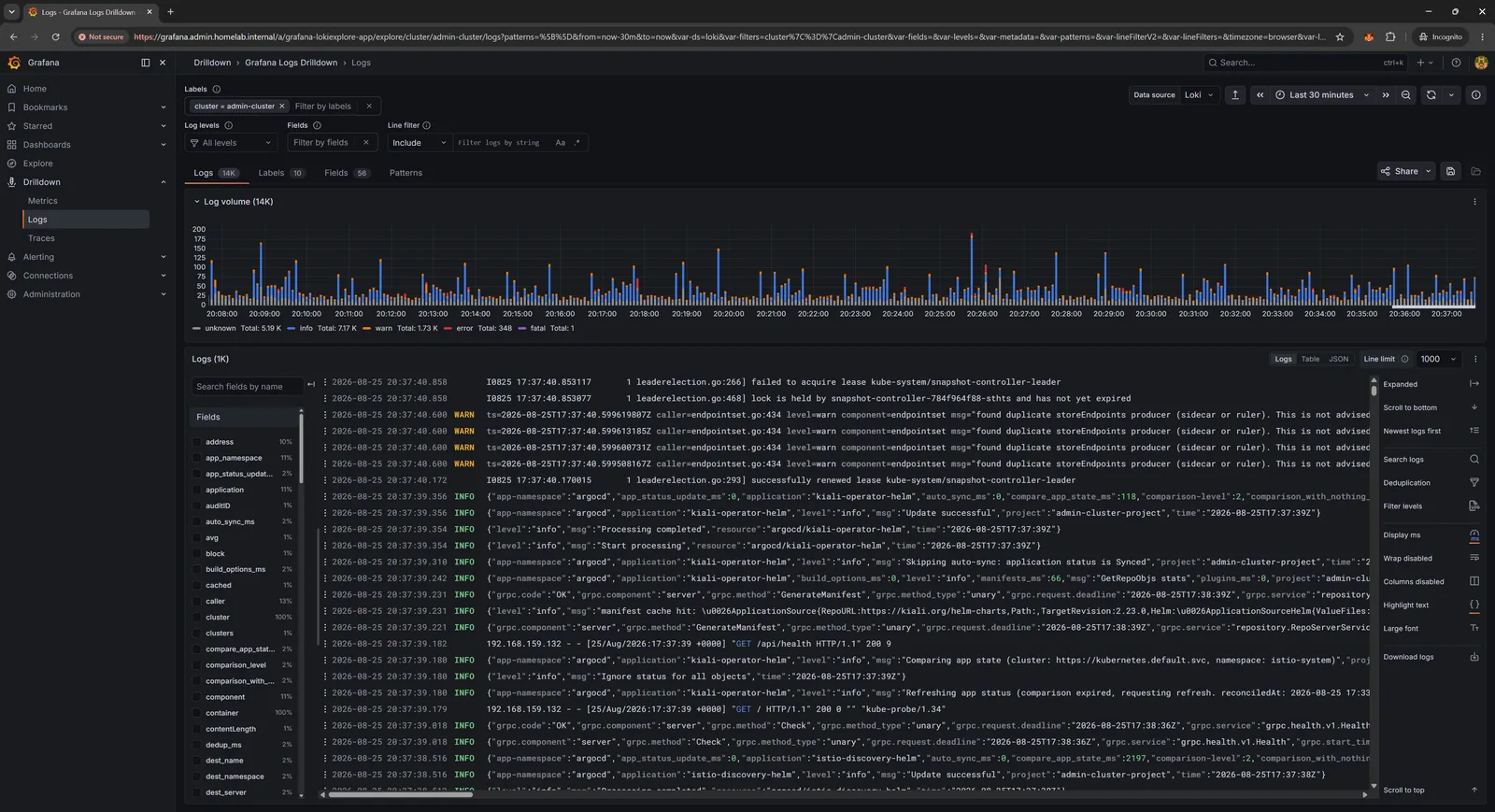This screenshot has height=812, width=1495.
Task: Open the info icon in the toolbar
Action: (1475, 95)
